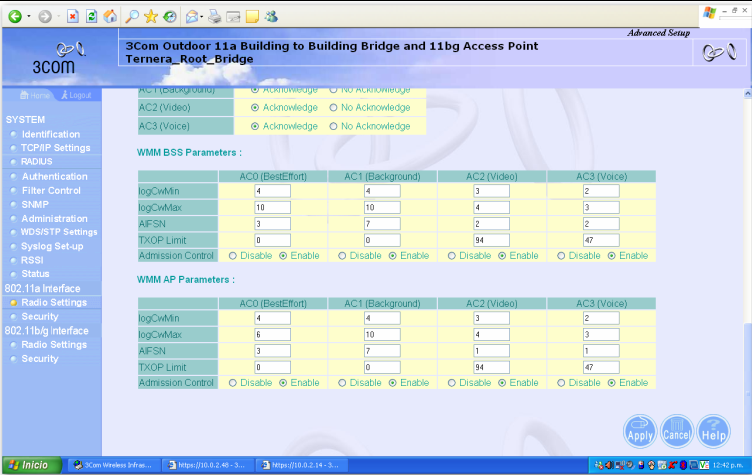This screenshot has width=752, height=475.
Task: Open the Home tab in sidebar
Action: click(35, 95)
